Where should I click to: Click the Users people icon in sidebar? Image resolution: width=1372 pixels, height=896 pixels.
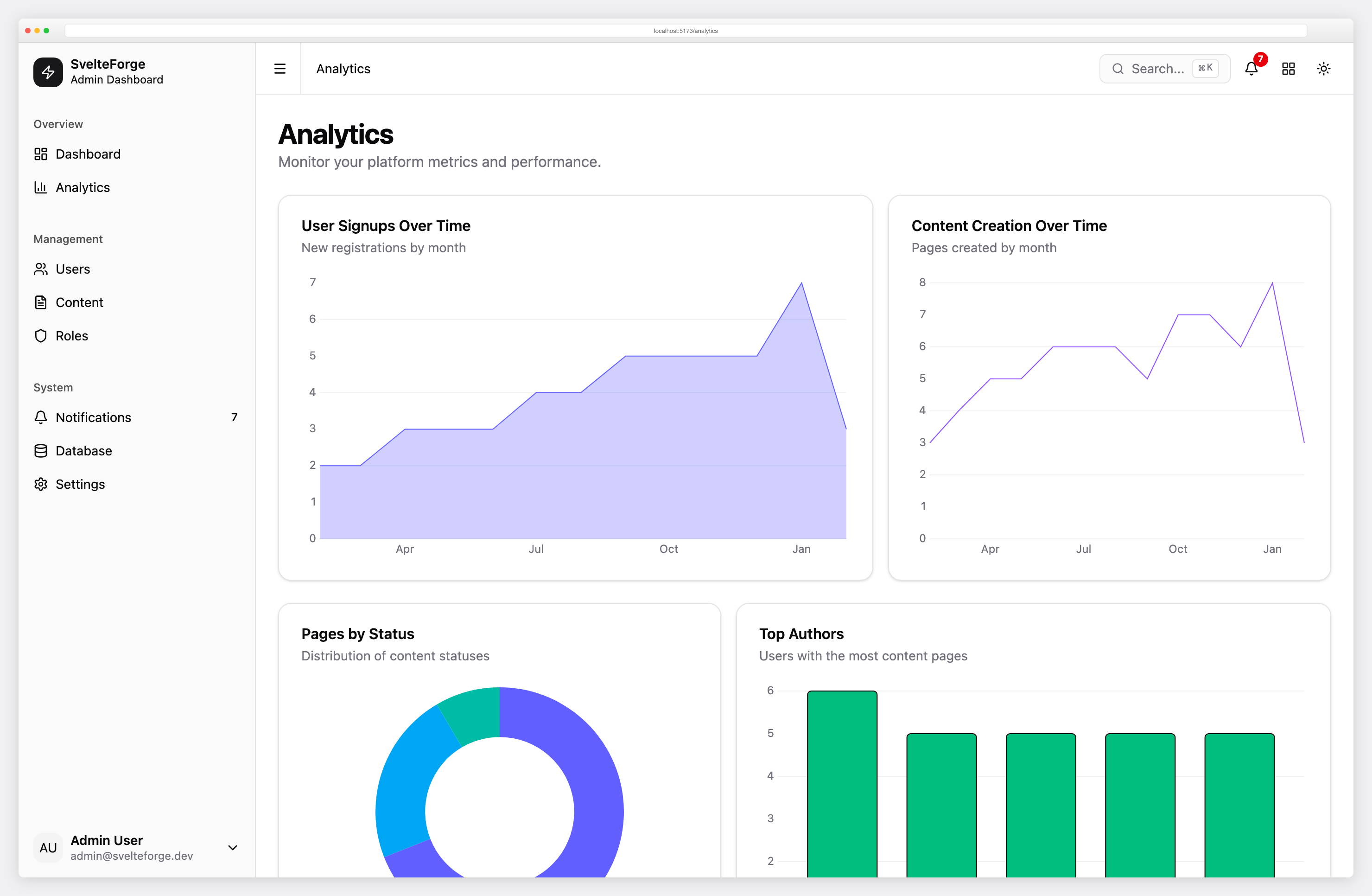point(40,269)
